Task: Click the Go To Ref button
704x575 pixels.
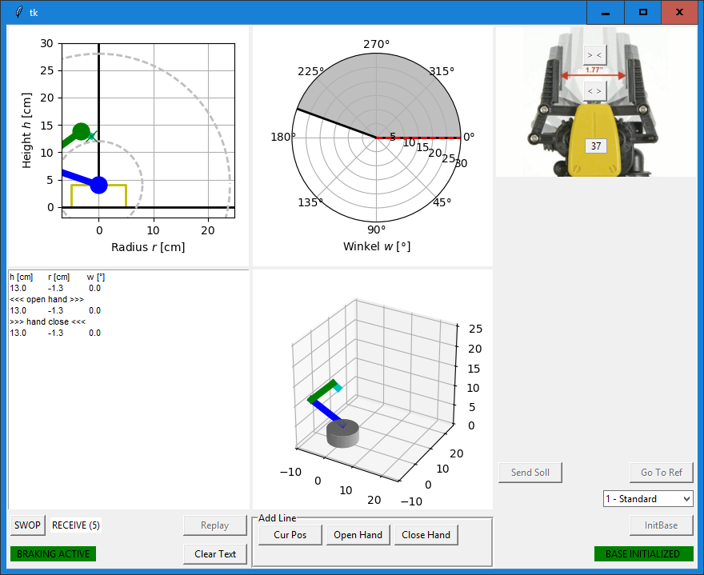Action: (661, 472)
